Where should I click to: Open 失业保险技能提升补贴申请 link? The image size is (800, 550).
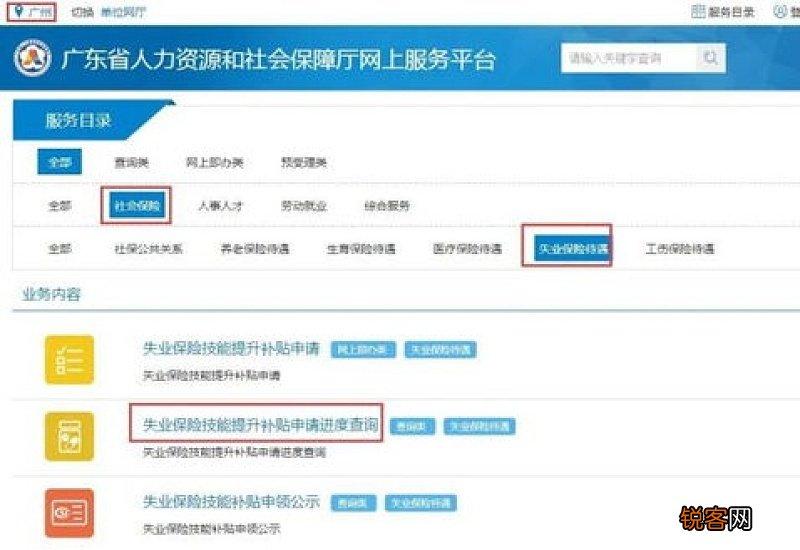231,349
